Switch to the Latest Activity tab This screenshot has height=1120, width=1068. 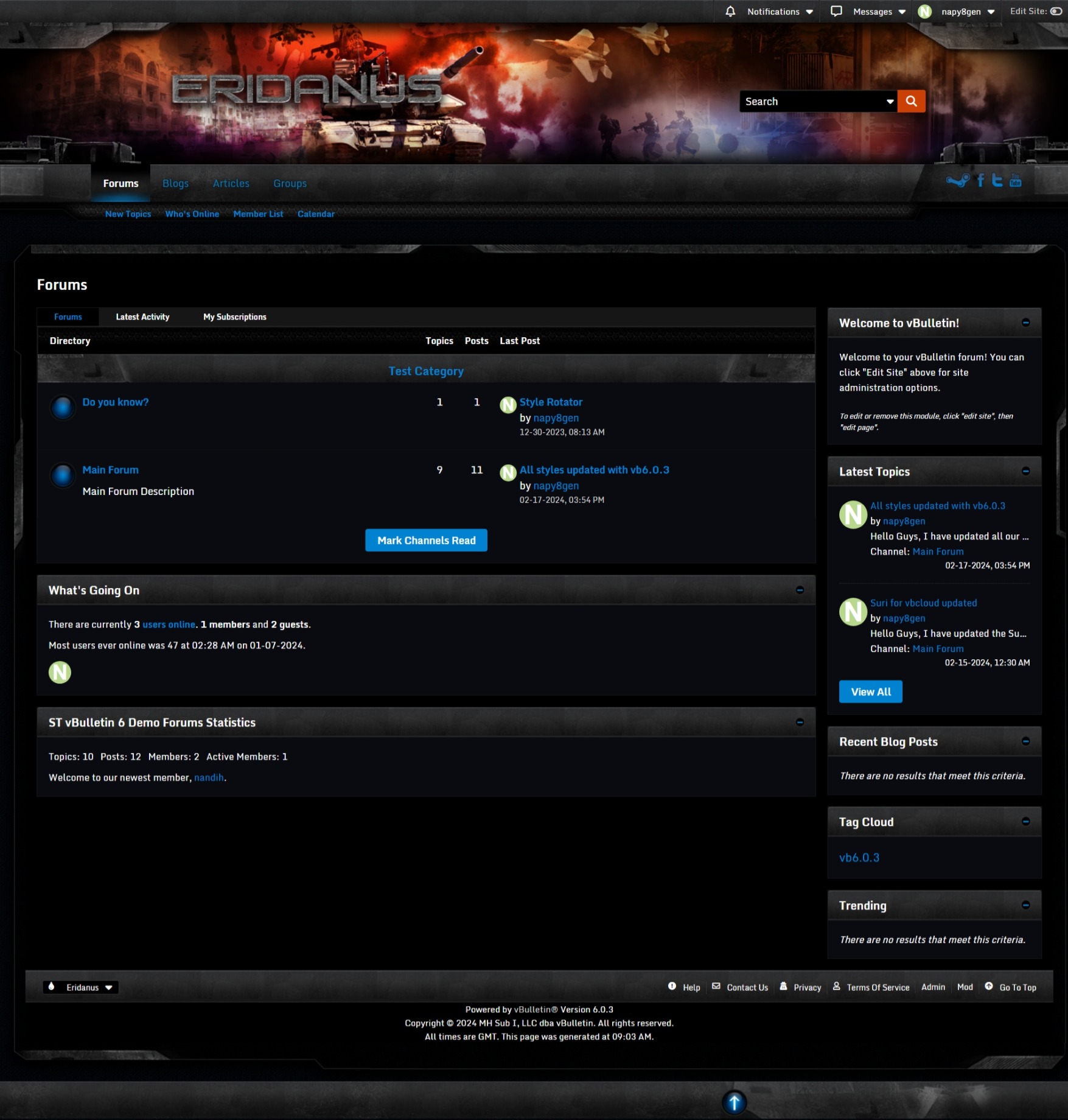[x=142, y=317]
